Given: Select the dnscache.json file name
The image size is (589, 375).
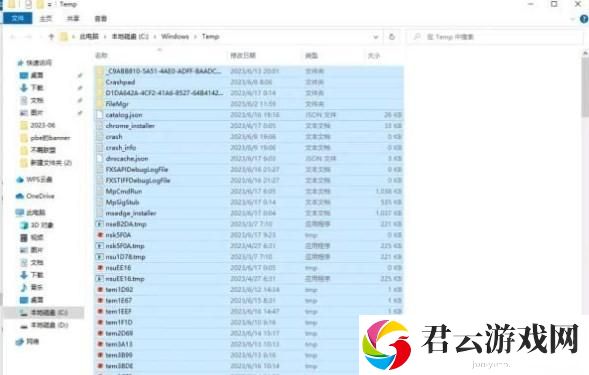Looking at the screenshot, I should 127,159.
